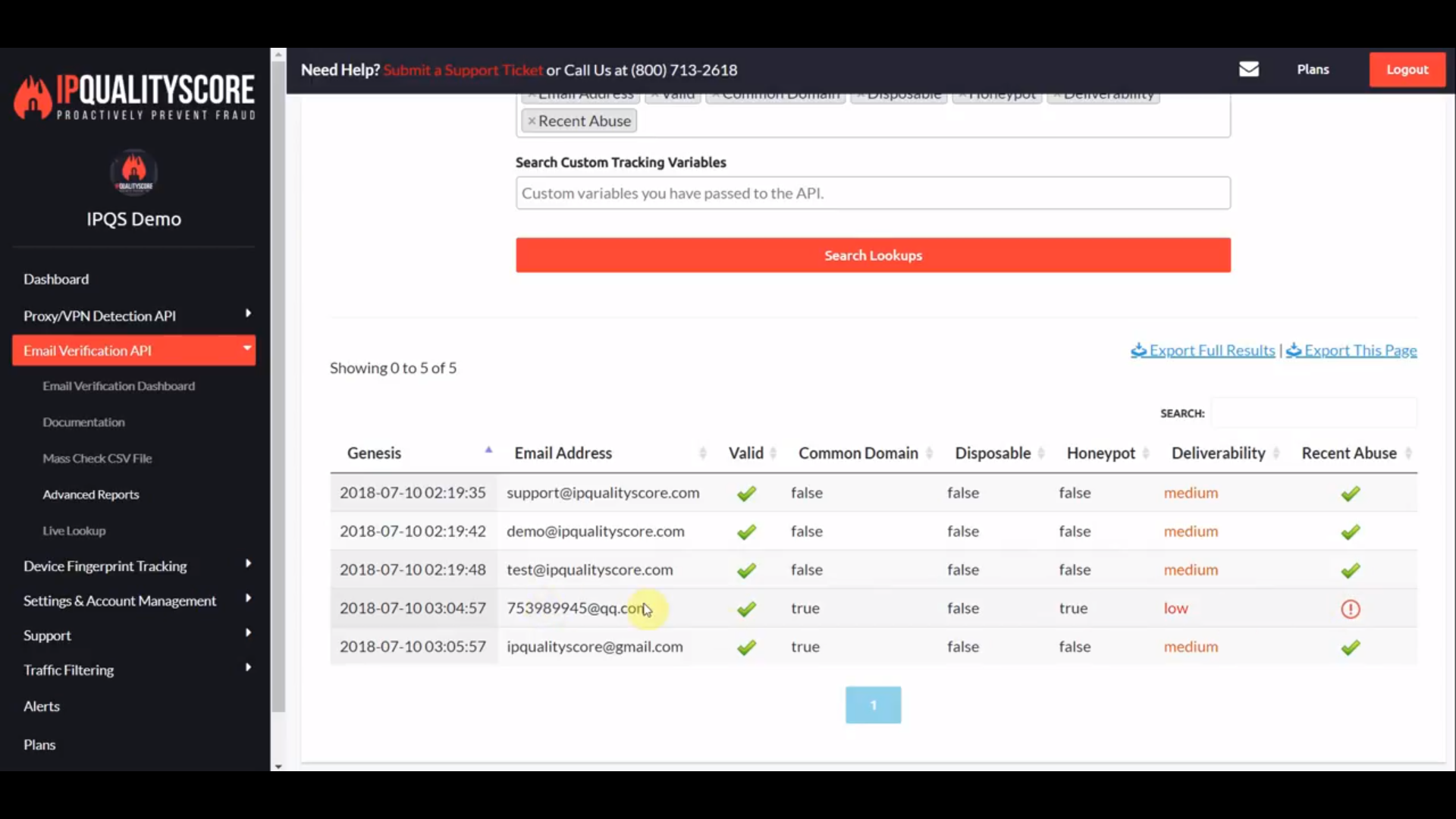
Task: Select the Email Verification Dashboard menu item
Action: [x=118, y=386]
